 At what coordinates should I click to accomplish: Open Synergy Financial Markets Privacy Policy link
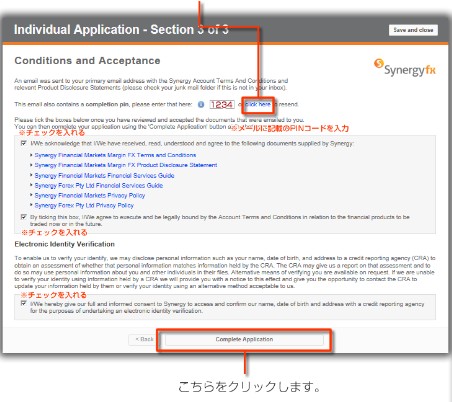pyautogui.click(x=90, y=195)
